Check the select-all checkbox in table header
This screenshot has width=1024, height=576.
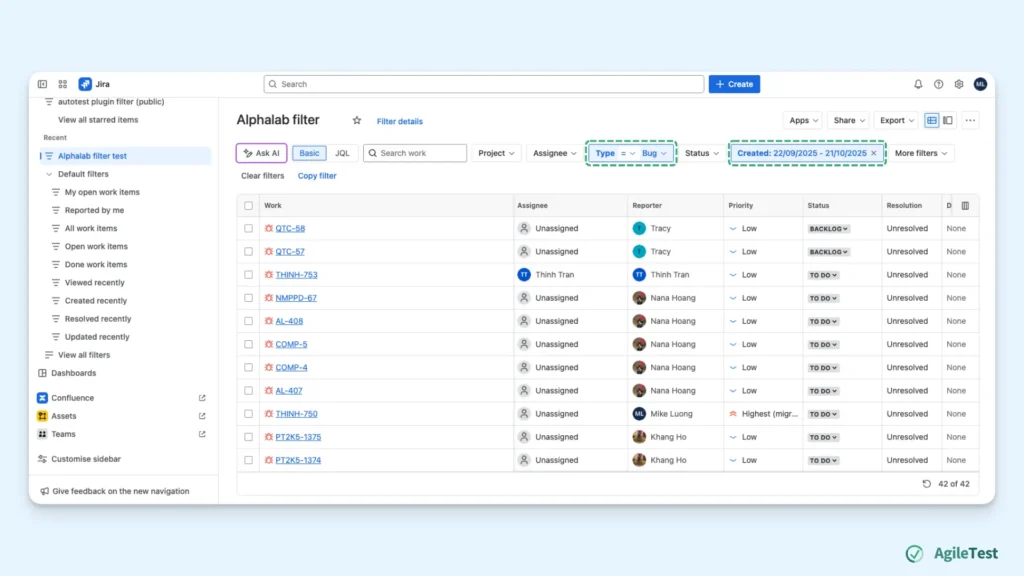[248, 205]
